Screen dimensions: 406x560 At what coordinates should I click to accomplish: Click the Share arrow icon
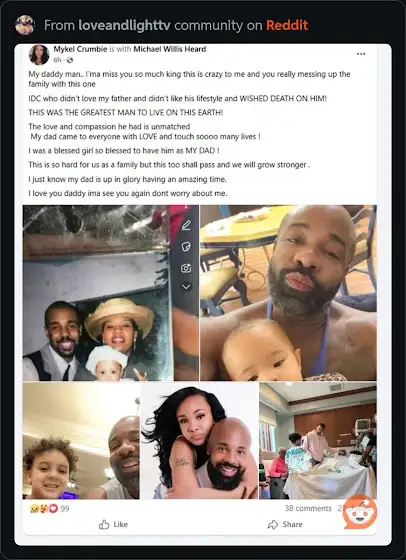click(273, 524)
